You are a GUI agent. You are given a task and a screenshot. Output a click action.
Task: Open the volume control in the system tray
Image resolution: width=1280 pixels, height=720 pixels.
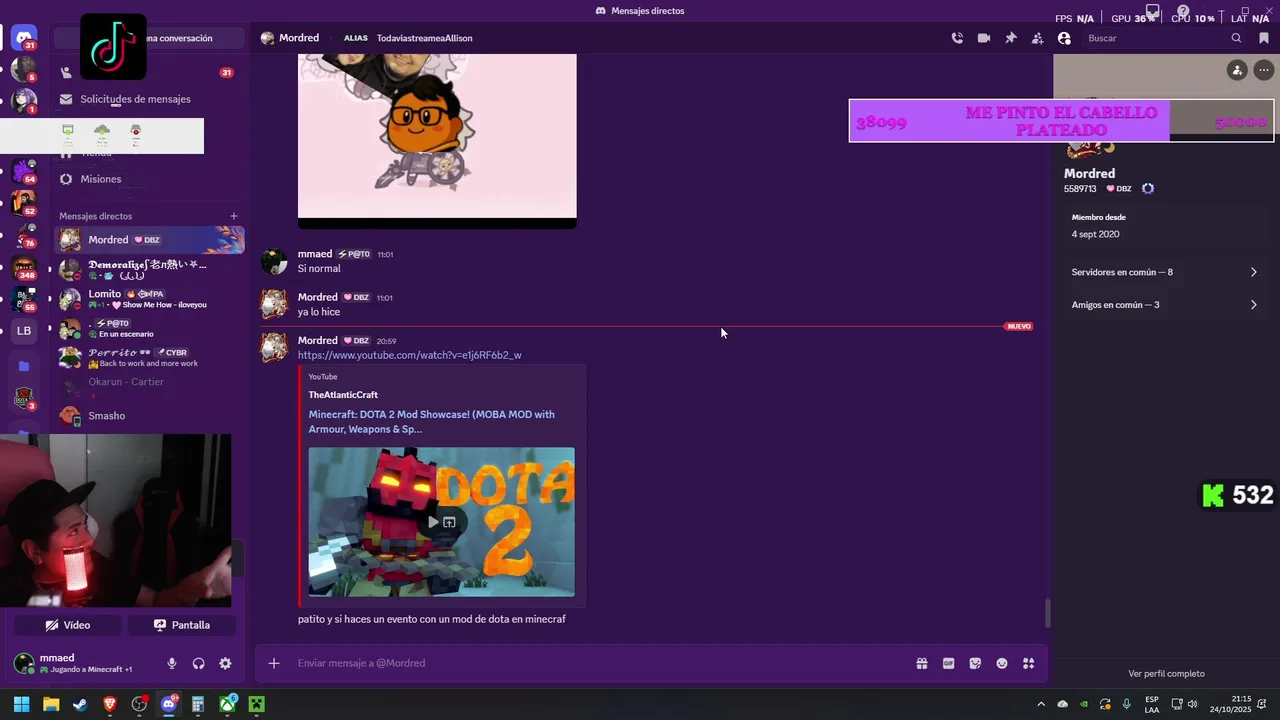[1192, 705]
